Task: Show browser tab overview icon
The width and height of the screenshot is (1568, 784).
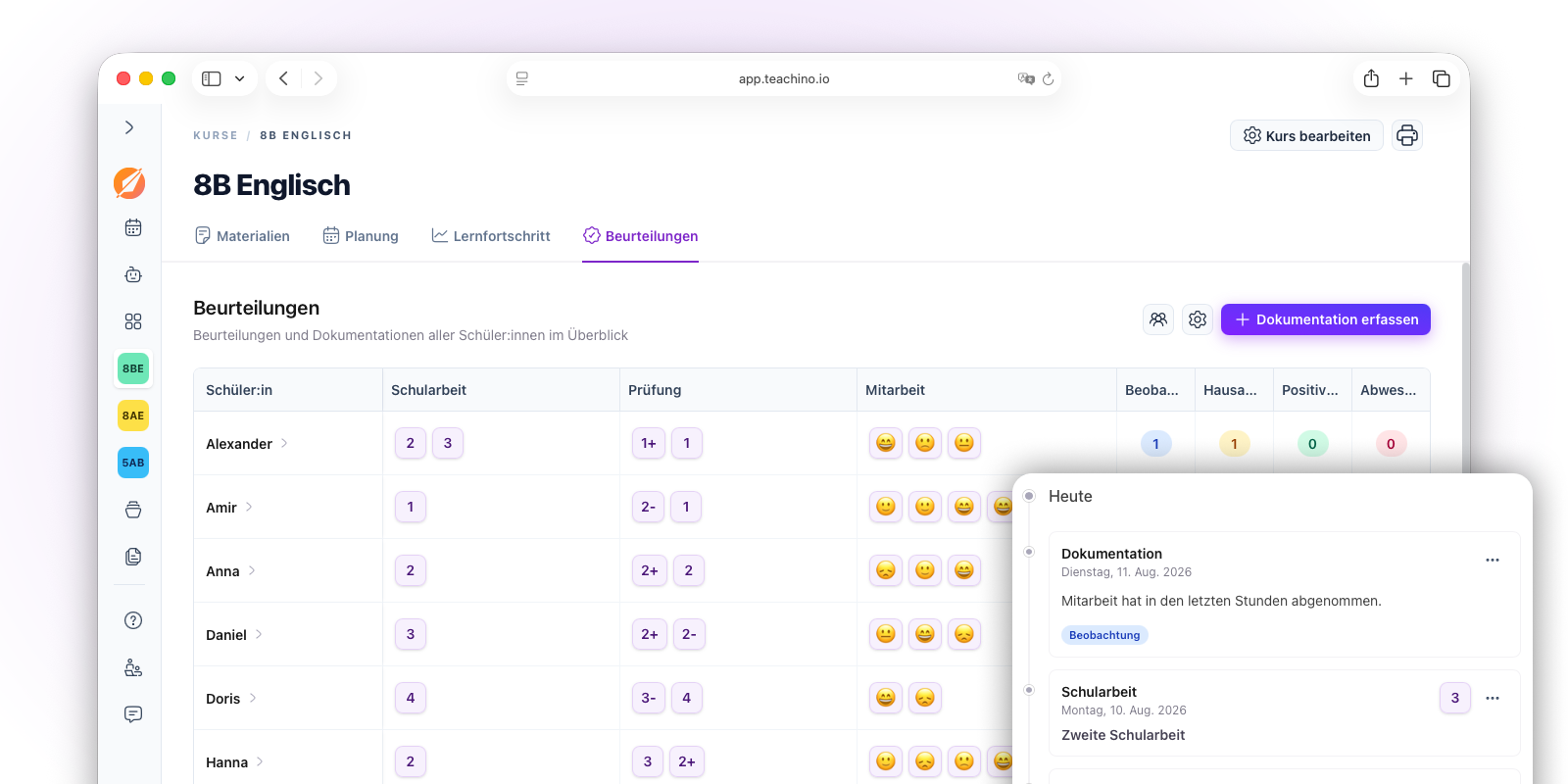Action: [1442, 78]
